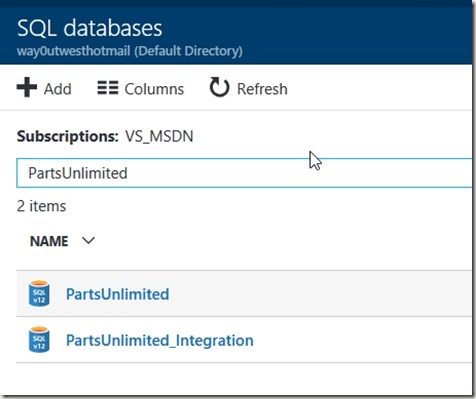
Task: Click the Refresh label in toolbar
Action: [262, 89]
